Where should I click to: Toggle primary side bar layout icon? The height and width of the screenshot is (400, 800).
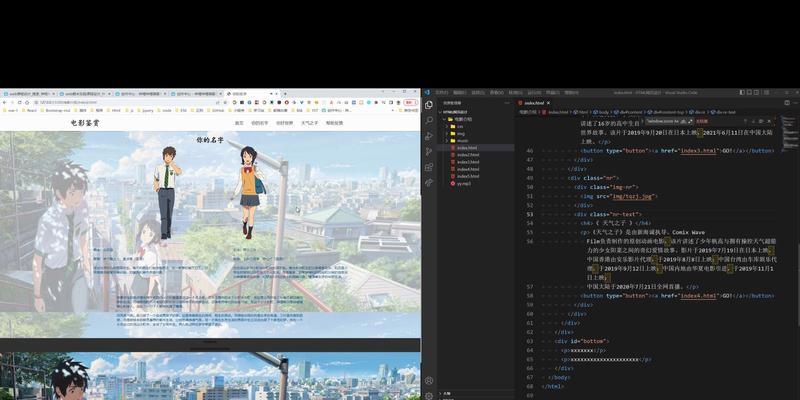(742, 92)
